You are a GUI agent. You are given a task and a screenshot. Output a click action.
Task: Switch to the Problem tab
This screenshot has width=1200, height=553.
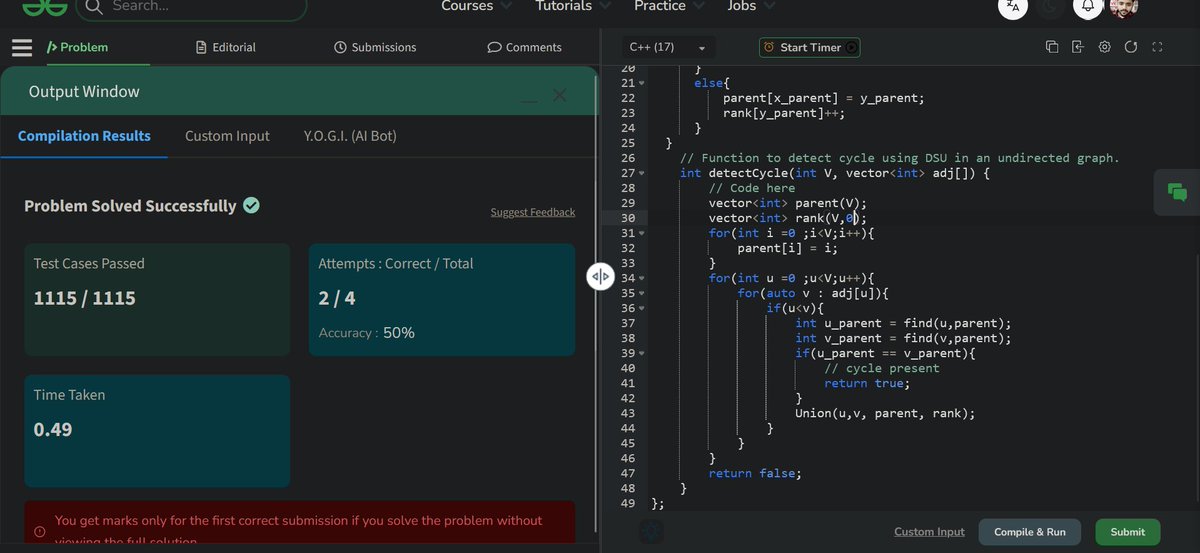coord(78,47)
